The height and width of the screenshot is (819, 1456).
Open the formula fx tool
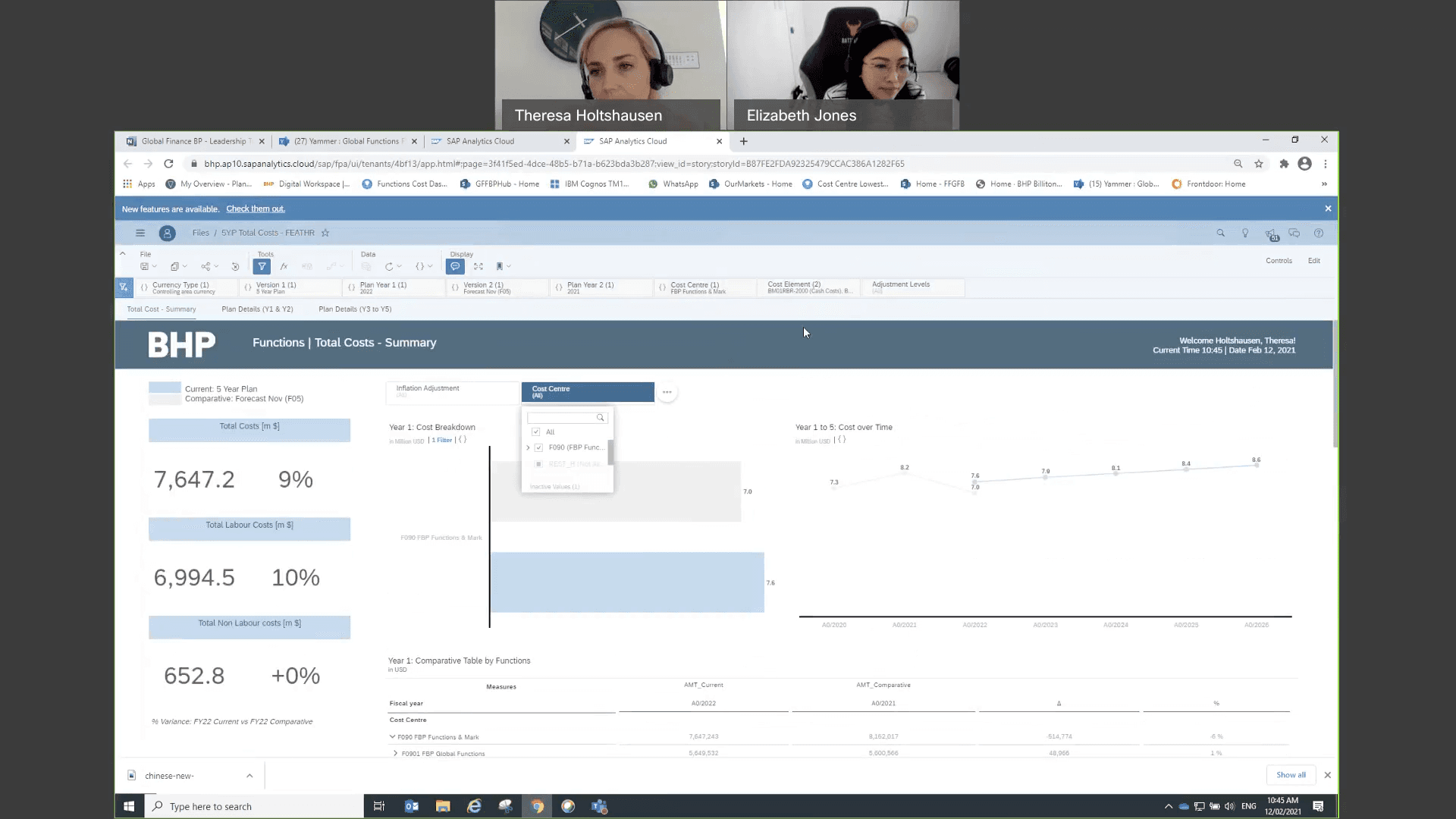284,266
